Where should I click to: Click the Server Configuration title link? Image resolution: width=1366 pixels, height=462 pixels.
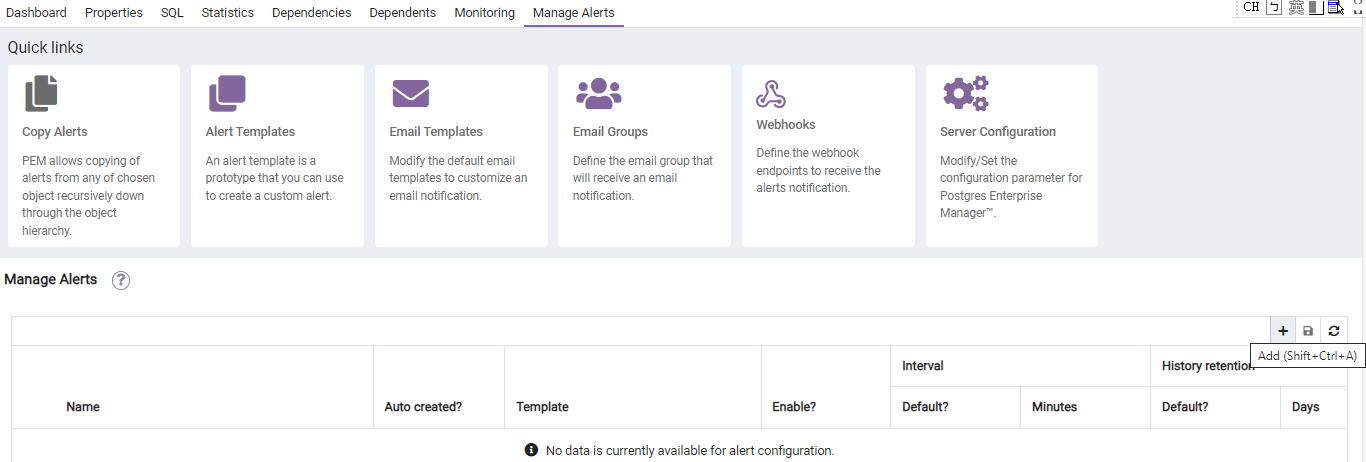[x=997, y=132]
